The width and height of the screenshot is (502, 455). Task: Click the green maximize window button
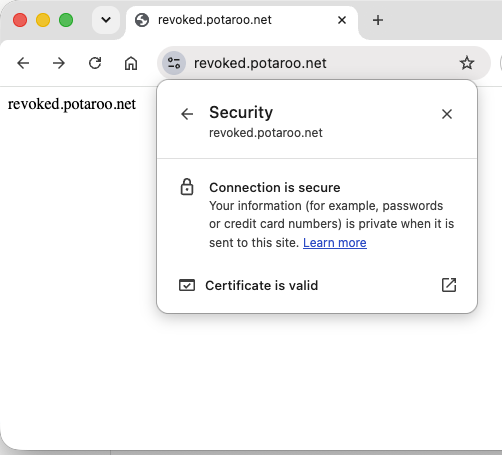point(66,20)
